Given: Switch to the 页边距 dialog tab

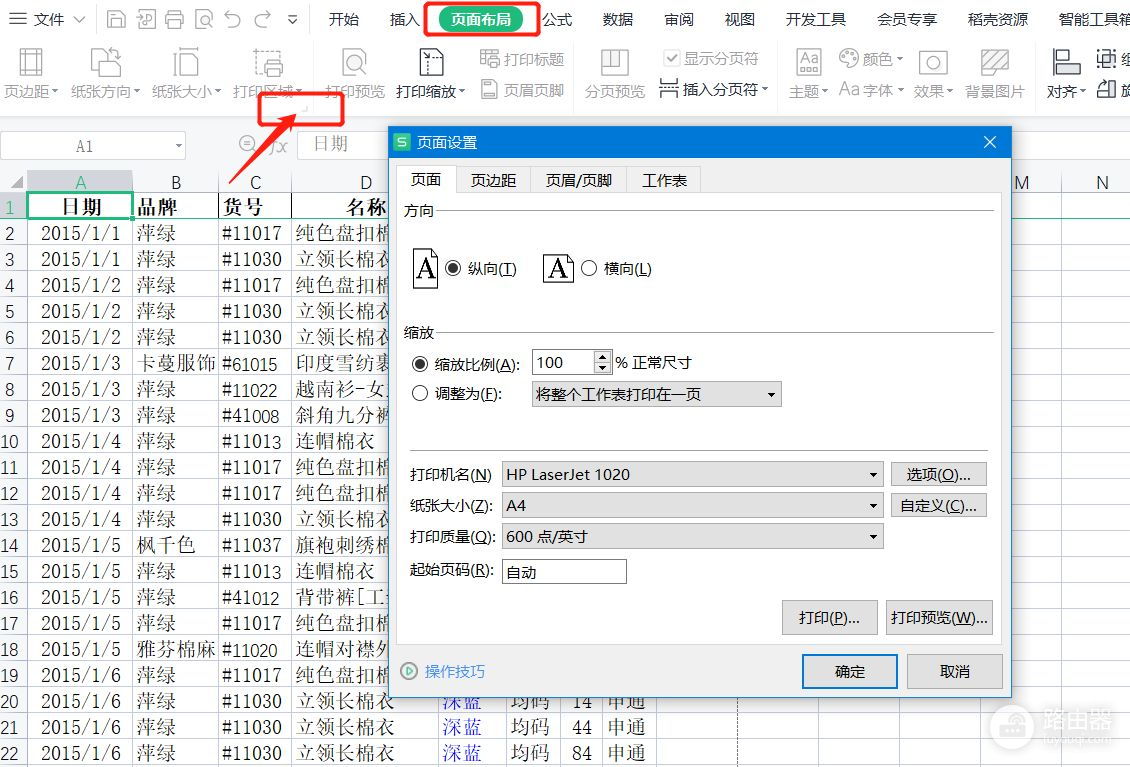Looking at the screenshot, I should 494,180.
